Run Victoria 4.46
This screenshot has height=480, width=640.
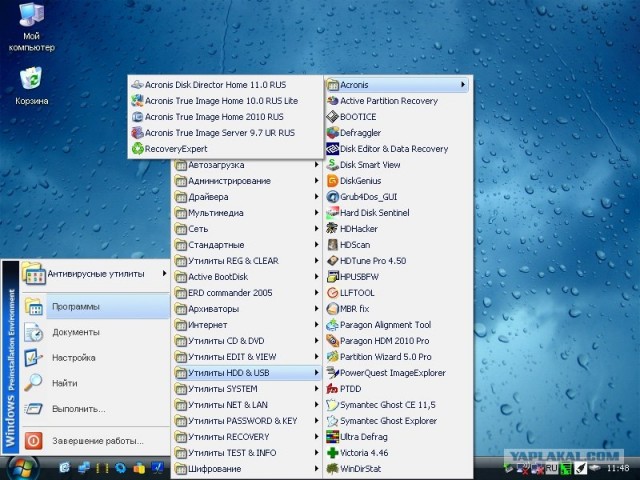[x=398, y=453]
